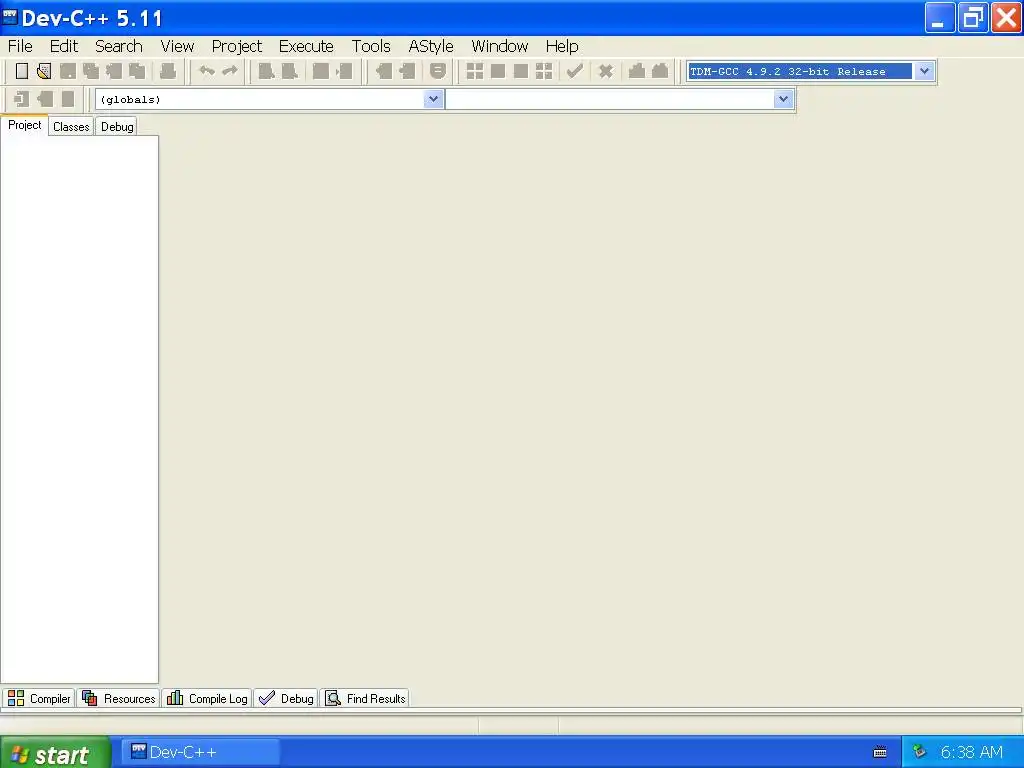Click the Debug checkmark toolbar icon
The height and width of the screenshot is (768, 1024).
point(575,71)
